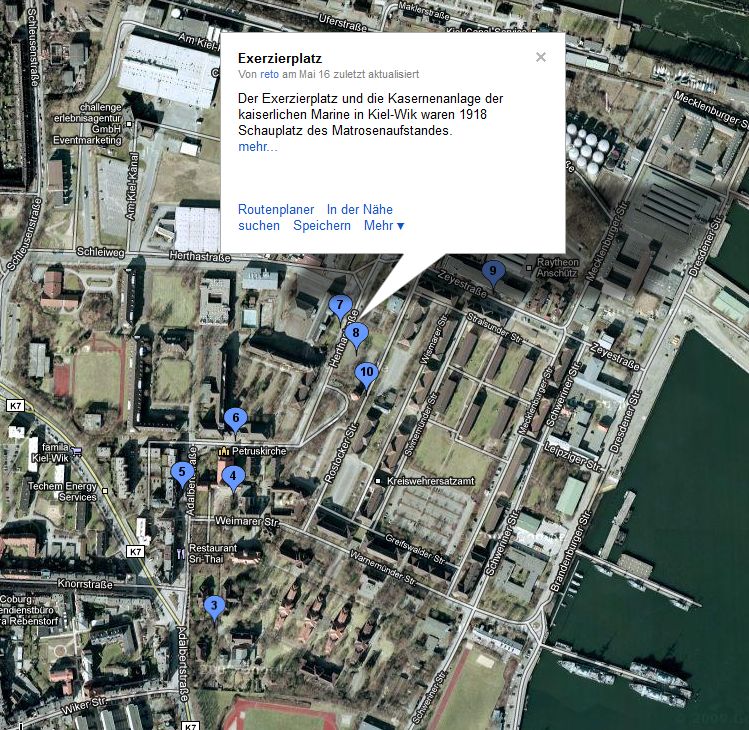The image size is (749, 730).
Task: Click the Restaurant Sri-Thai fork icon
Action: click(181, 554)
